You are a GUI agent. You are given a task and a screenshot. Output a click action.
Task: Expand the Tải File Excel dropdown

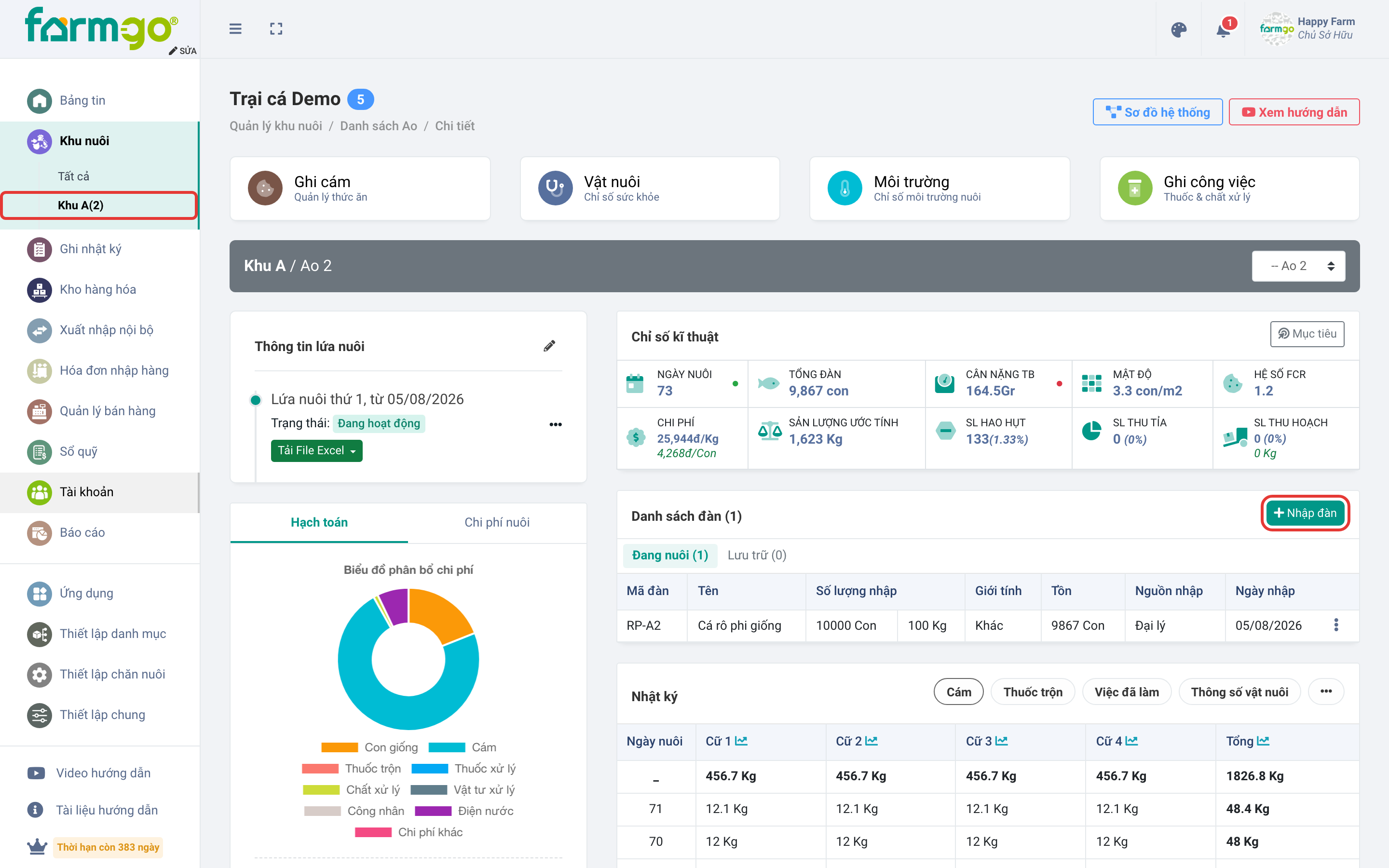[x=316, y=451]
